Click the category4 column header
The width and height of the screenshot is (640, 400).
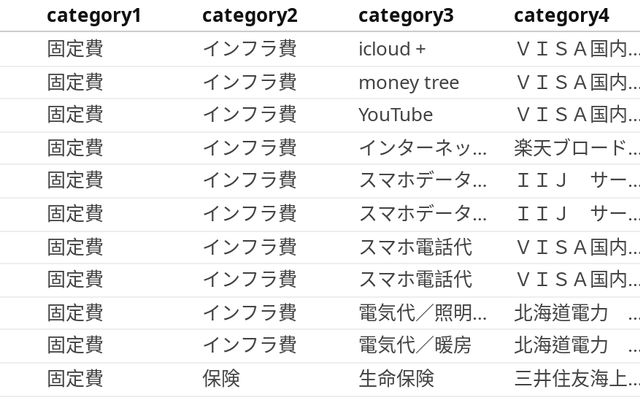tap(561, 15)
